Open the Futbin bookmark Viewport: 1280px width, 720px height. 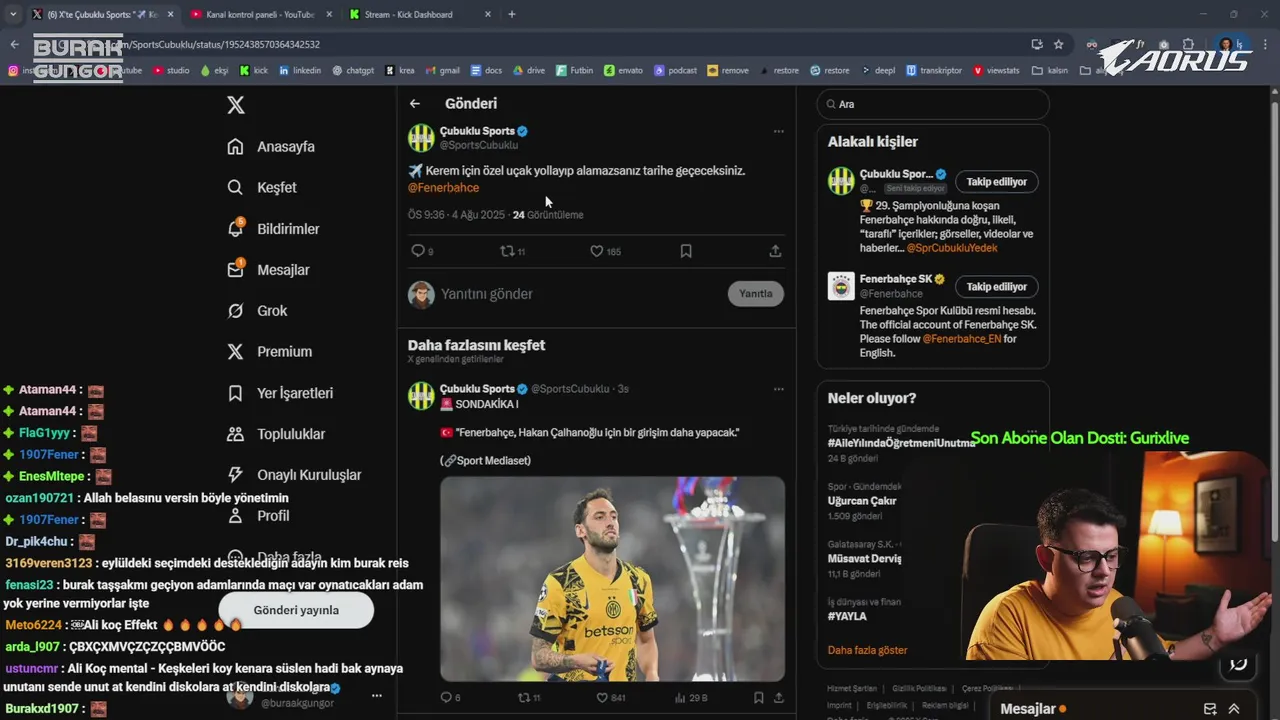[574, 71]
